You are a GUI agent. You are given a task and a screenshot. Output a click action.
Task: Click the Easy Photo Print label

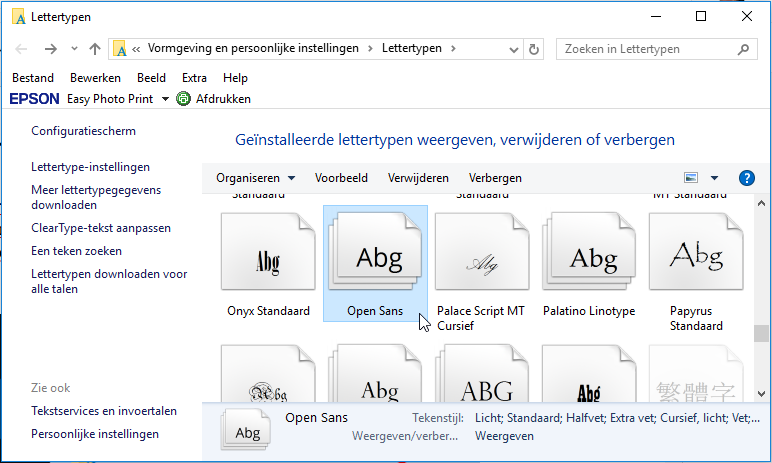coord(110,99)
